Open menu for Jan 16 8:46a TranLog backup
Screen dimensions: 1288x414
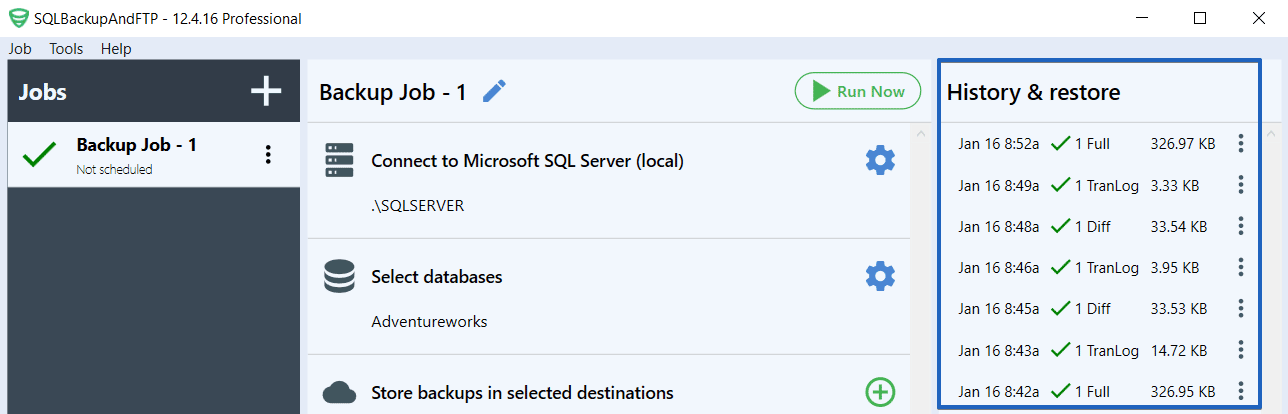pyautogui.click(x=1241, y=267)
